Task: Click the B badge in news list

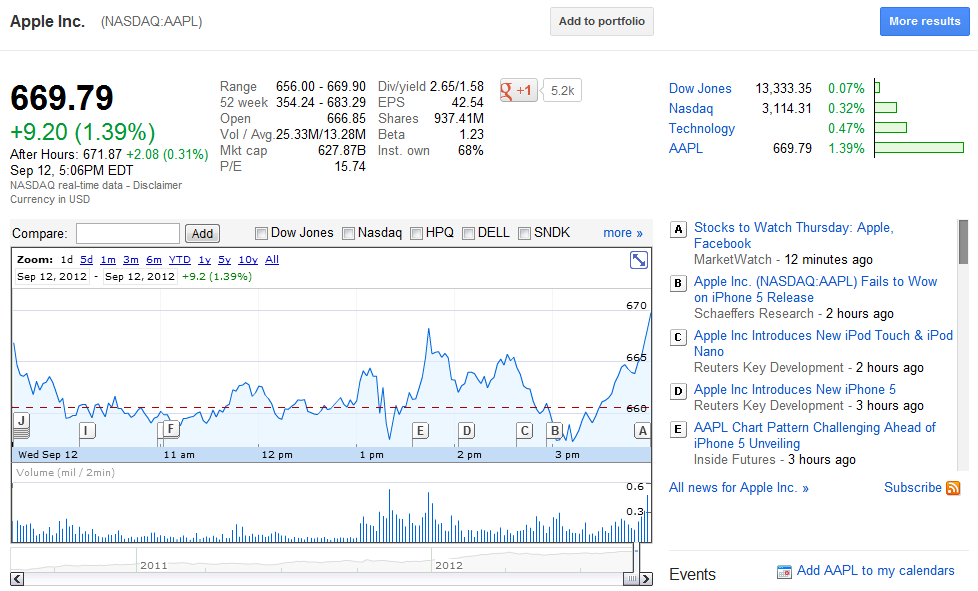Action: click(678, 283)
